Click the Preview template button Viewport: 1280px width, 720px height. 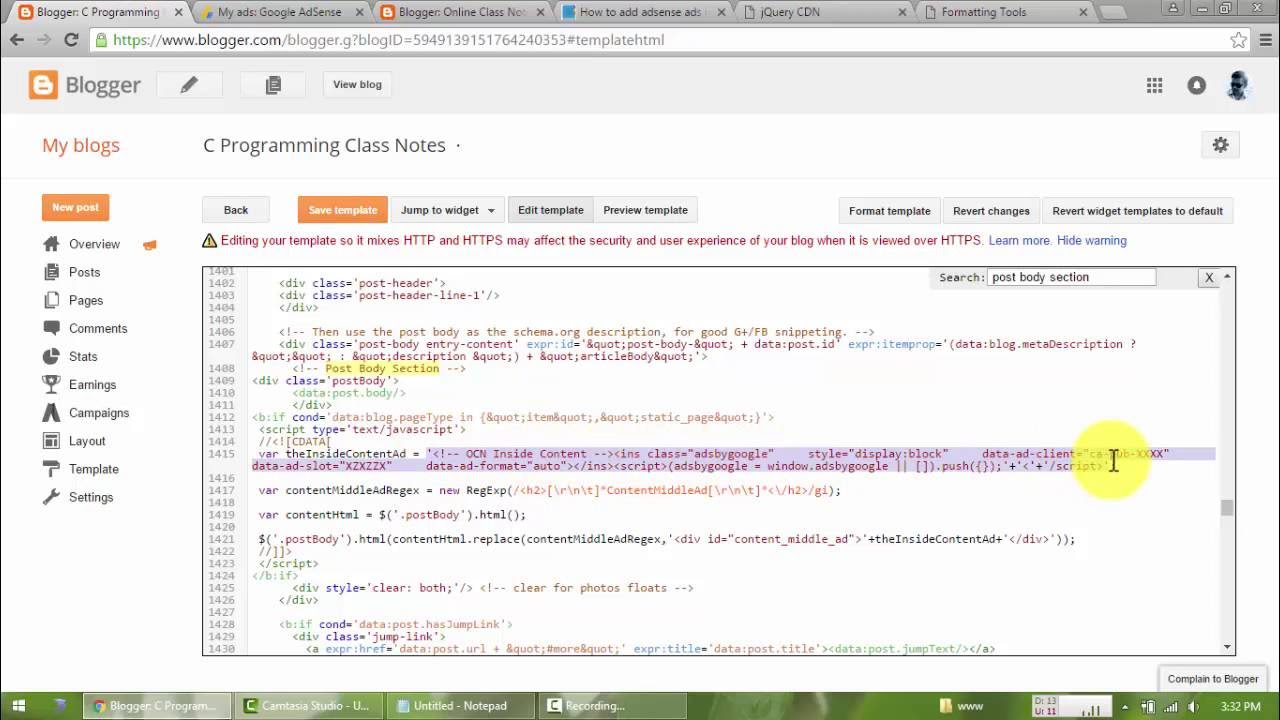click(x=645, y=210)
